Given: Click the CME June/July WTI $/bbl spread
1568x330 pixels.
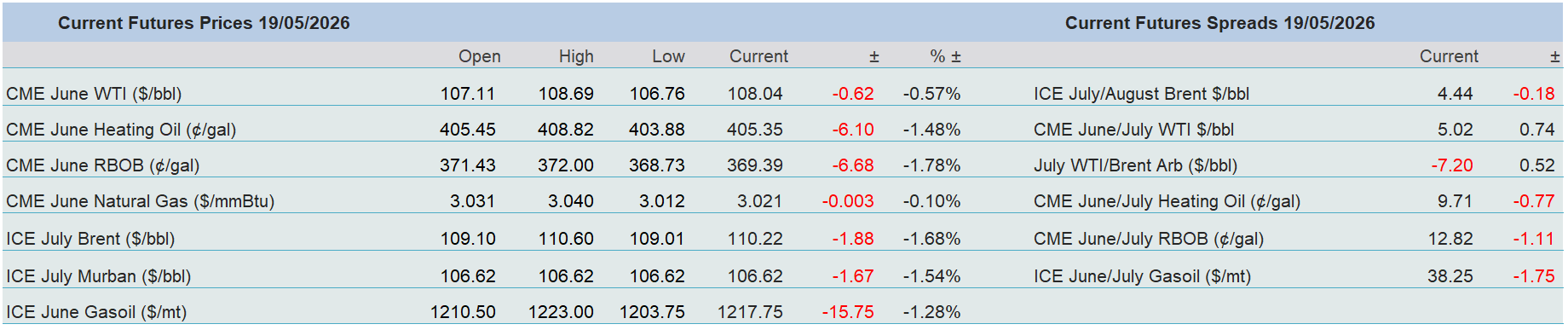Looking at the screenshot, I should 1133,130.
